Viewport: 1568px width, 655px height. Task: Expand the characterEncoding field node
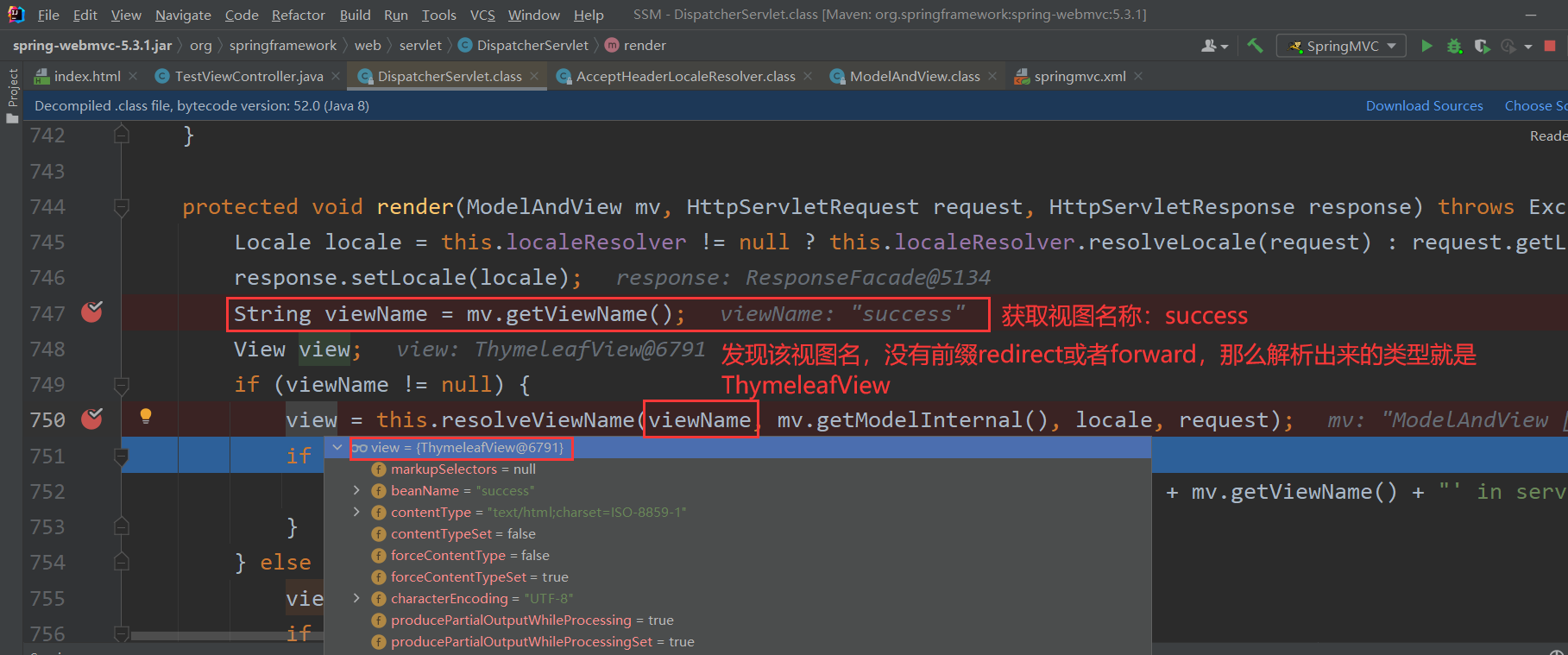click(x=356, y=598)
